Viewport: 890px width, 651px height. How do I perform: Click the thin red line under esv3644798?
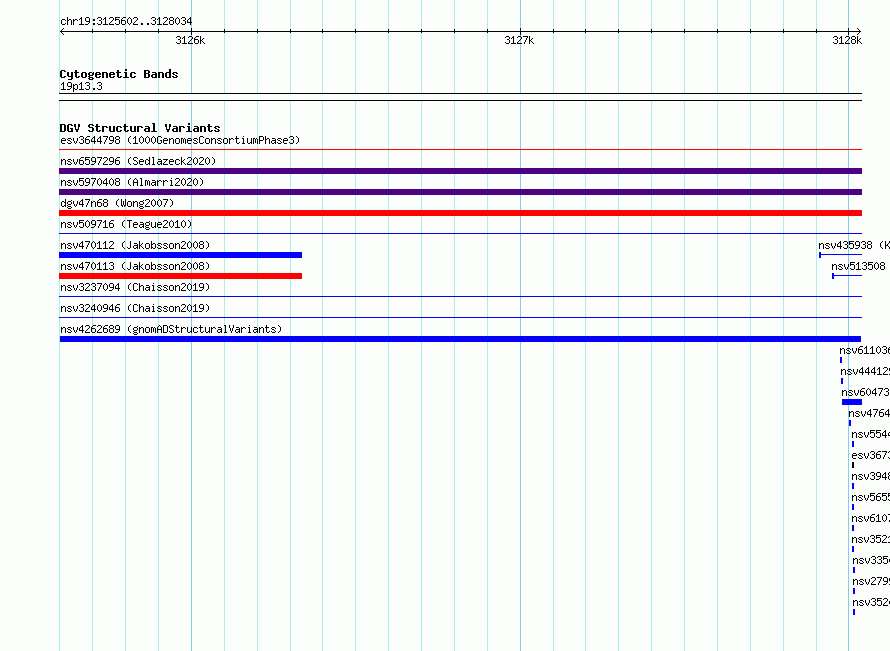(x=460, y=150)
